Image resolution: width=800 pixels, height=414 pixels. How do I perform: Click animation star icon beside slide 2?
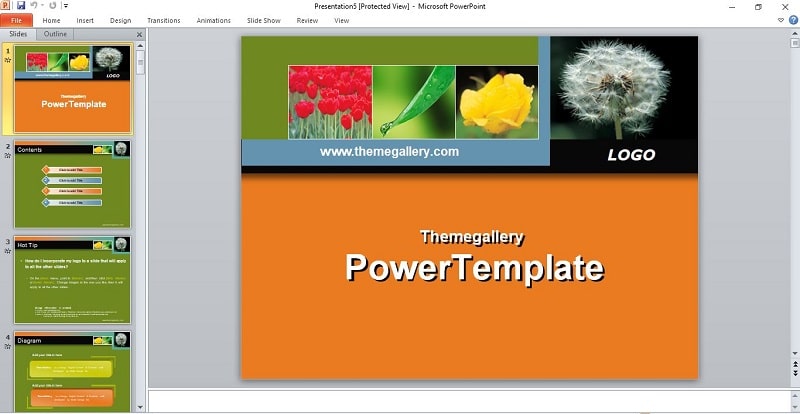(x=8, y=155)
